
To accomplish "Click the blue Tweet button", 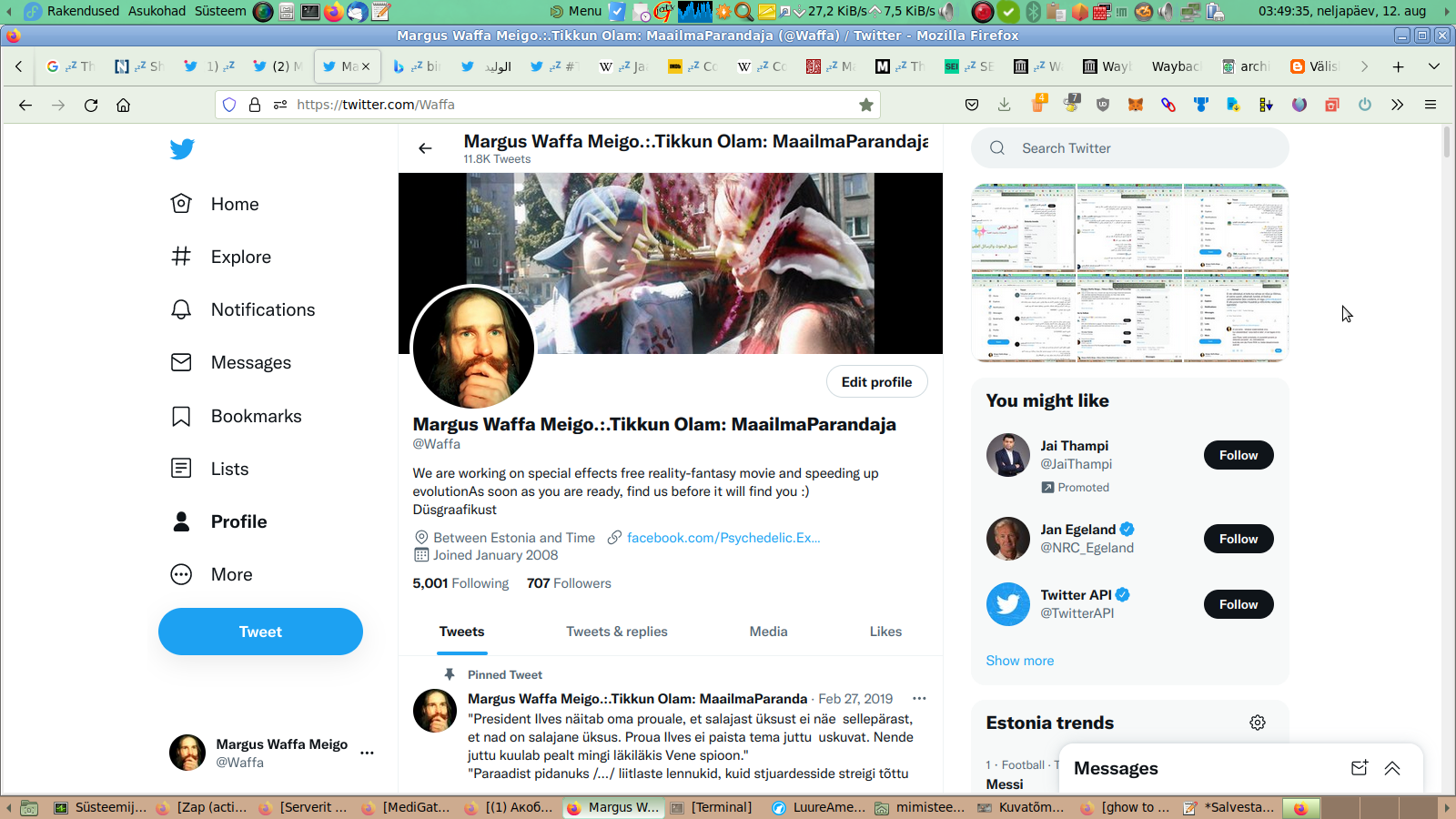I will [260, 632].
